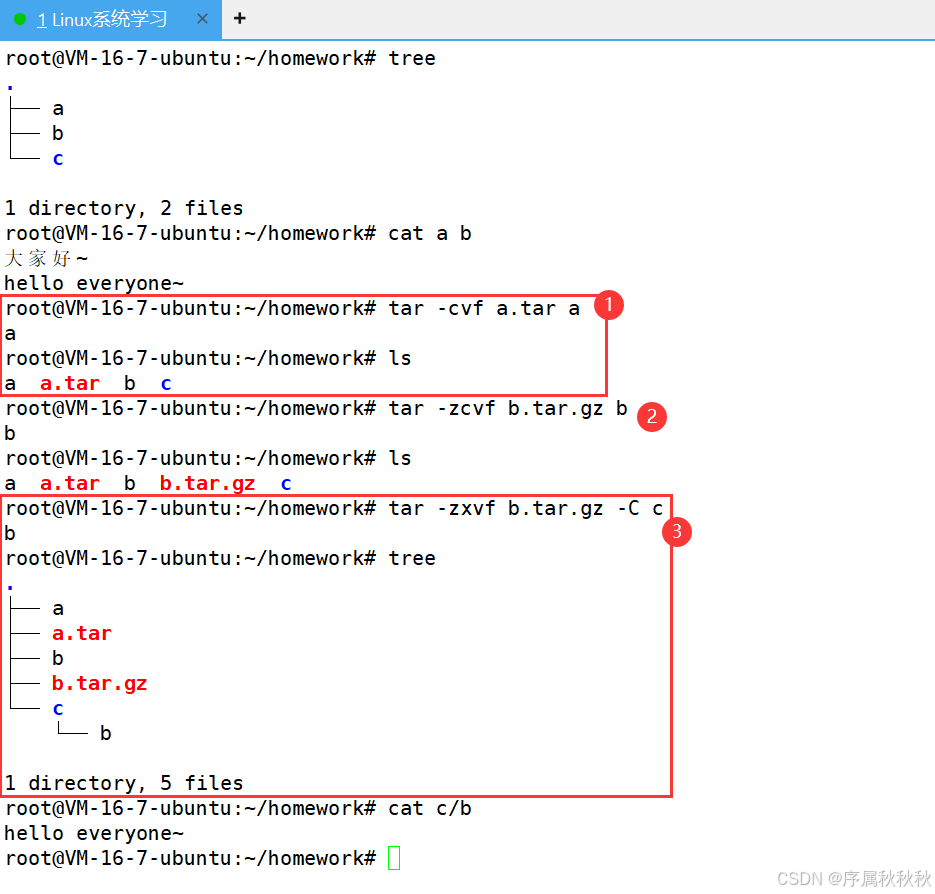
Task: Click the "tar -zcvf b.tar.gz b" command
Action: point(507,409)
